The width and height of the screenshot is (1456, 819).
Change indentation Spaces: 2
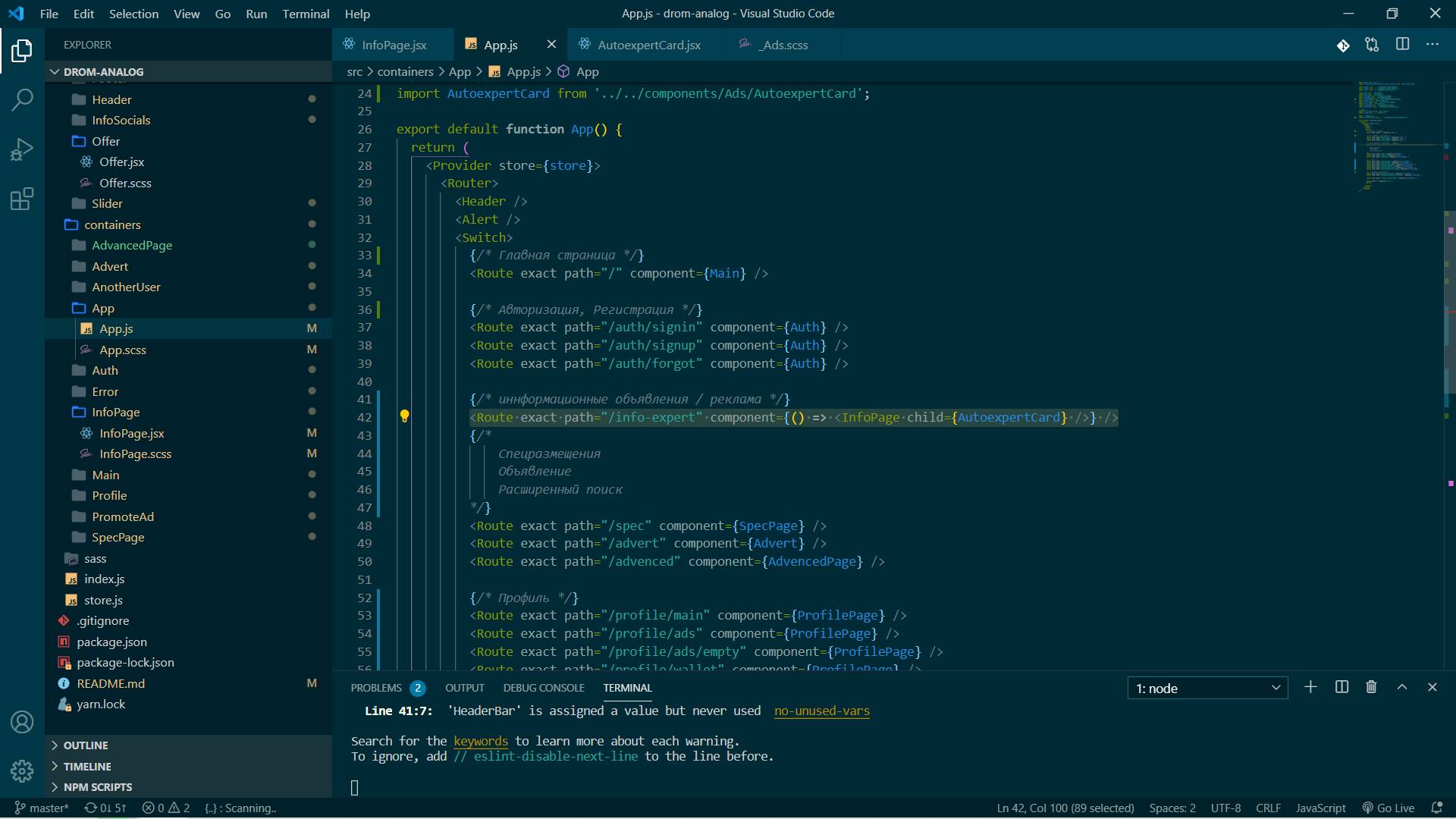pyautogui.click(x=1172, y=808)
